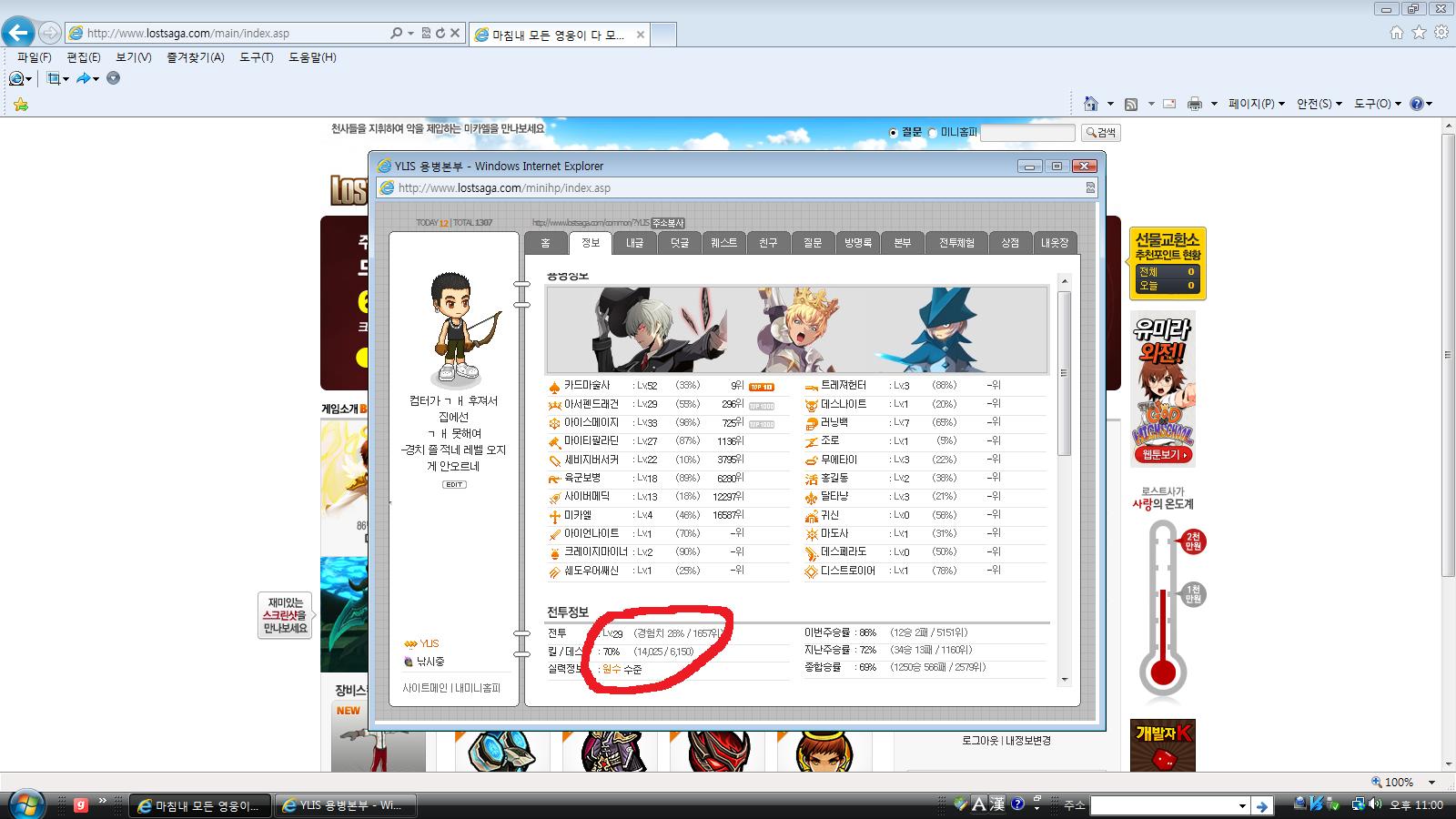
Task: Open the 페이지(P) dropdown
Action: [x=1256, y=104]
